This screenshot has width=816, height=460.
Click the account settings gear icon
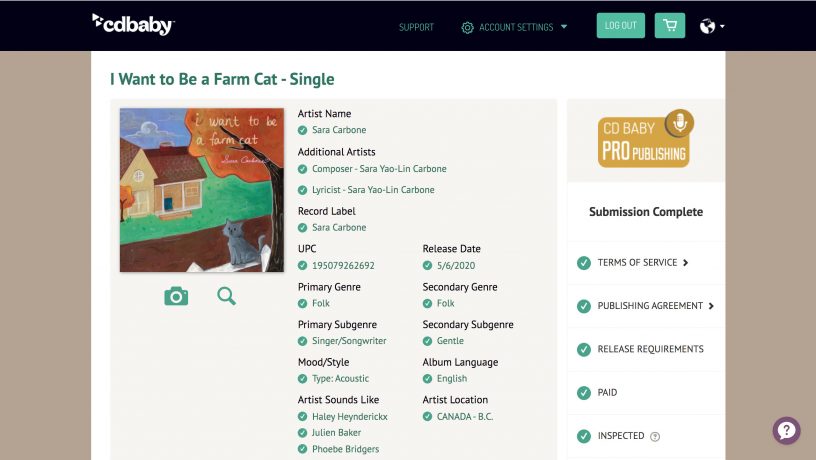coord(467,27)
